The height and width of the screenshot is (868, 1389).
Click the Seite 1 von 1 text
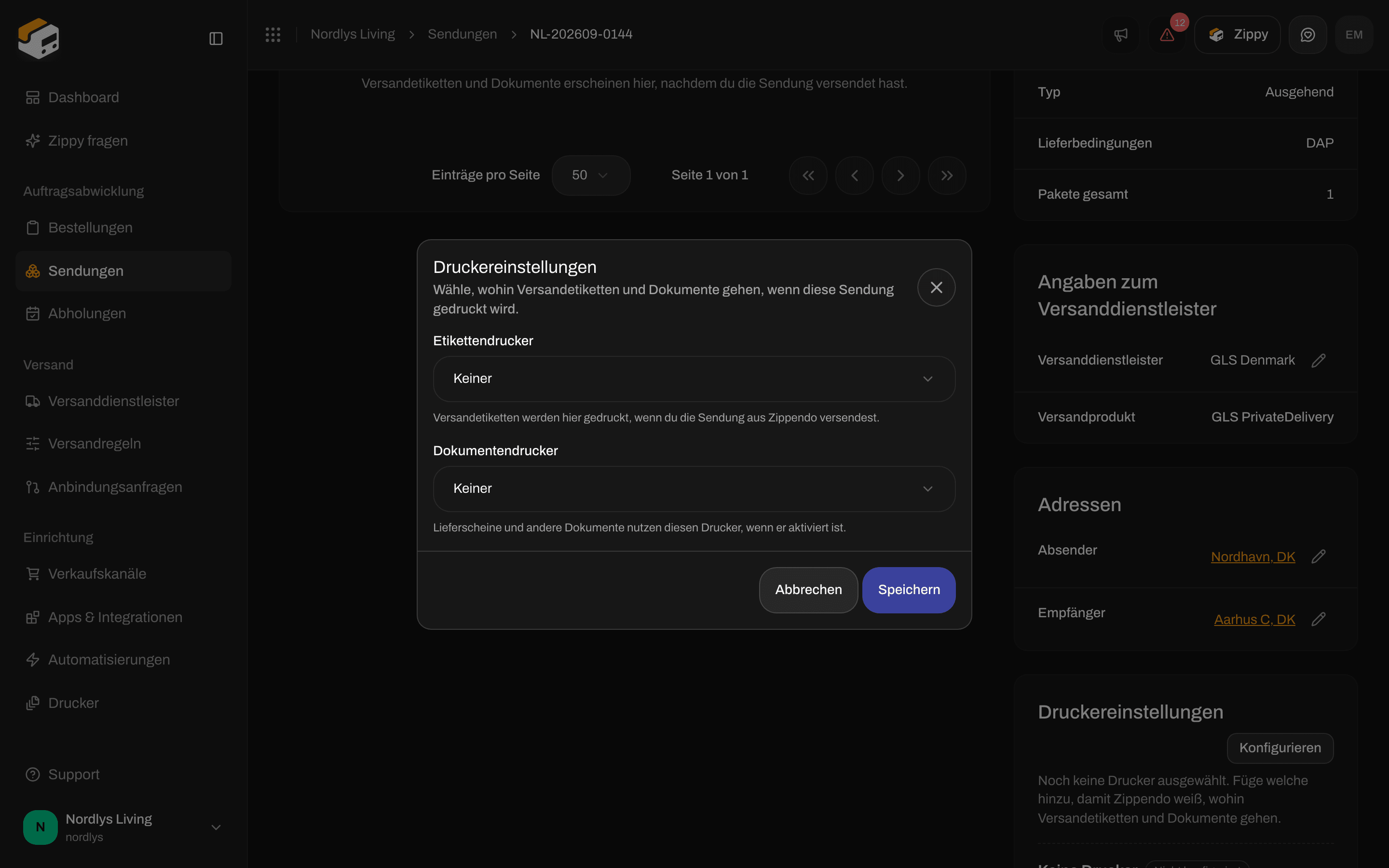(x=709, y=176)
